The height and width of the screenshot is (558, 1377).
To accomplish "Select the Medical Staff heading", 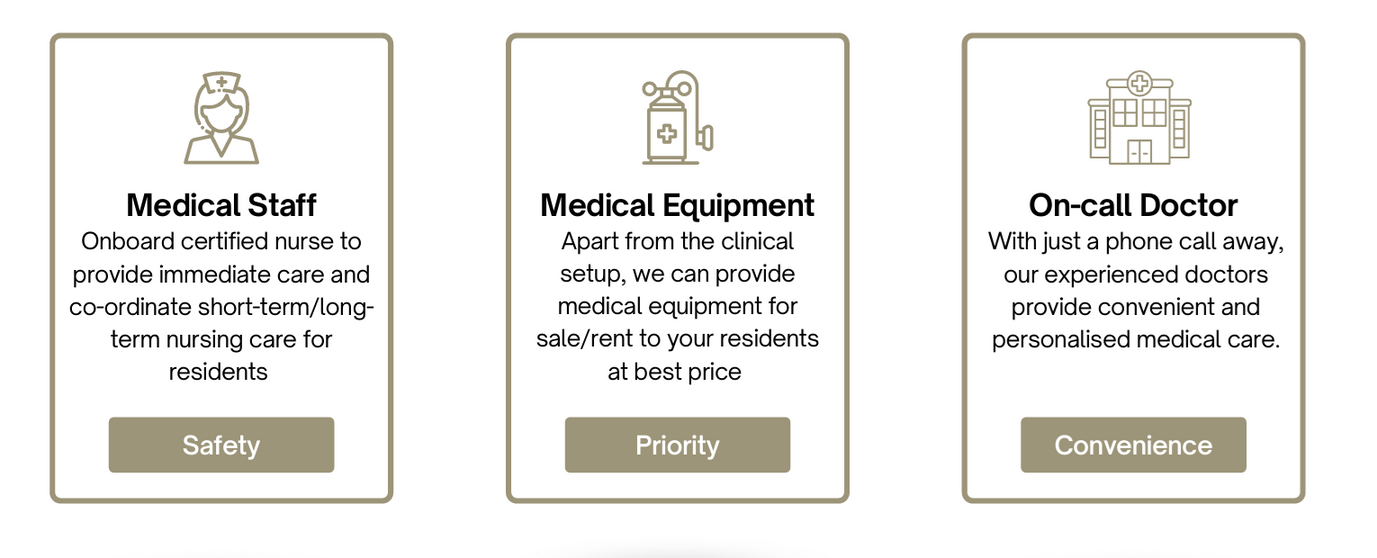I will (x=221, y=205).
